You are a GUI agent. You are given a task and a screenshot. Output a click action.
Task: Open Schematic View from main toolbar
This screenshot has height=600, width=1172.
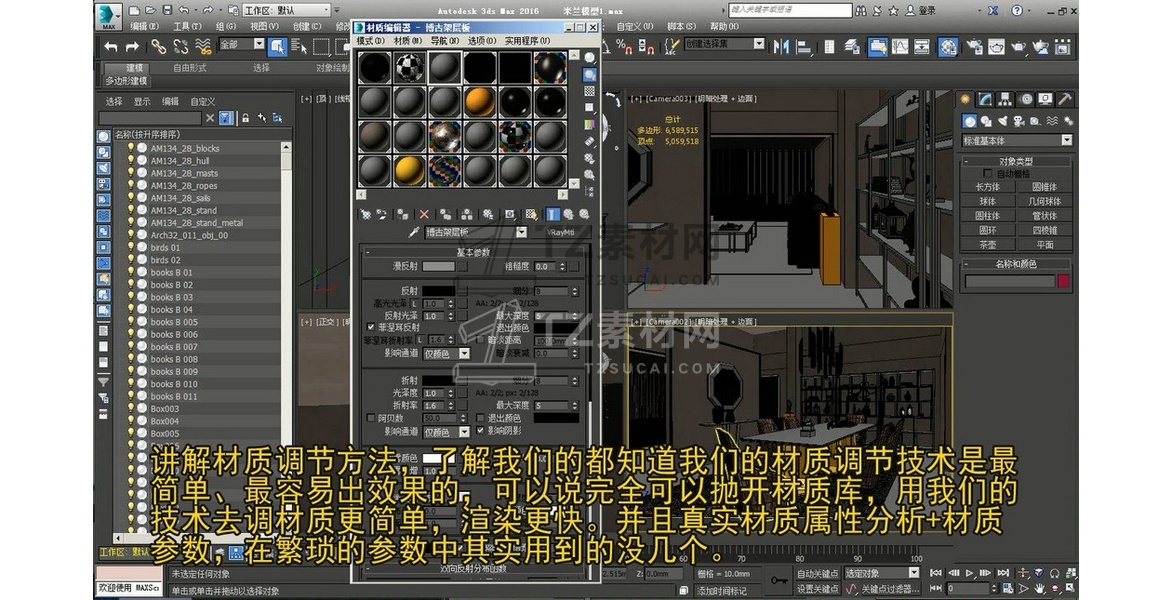922,47
